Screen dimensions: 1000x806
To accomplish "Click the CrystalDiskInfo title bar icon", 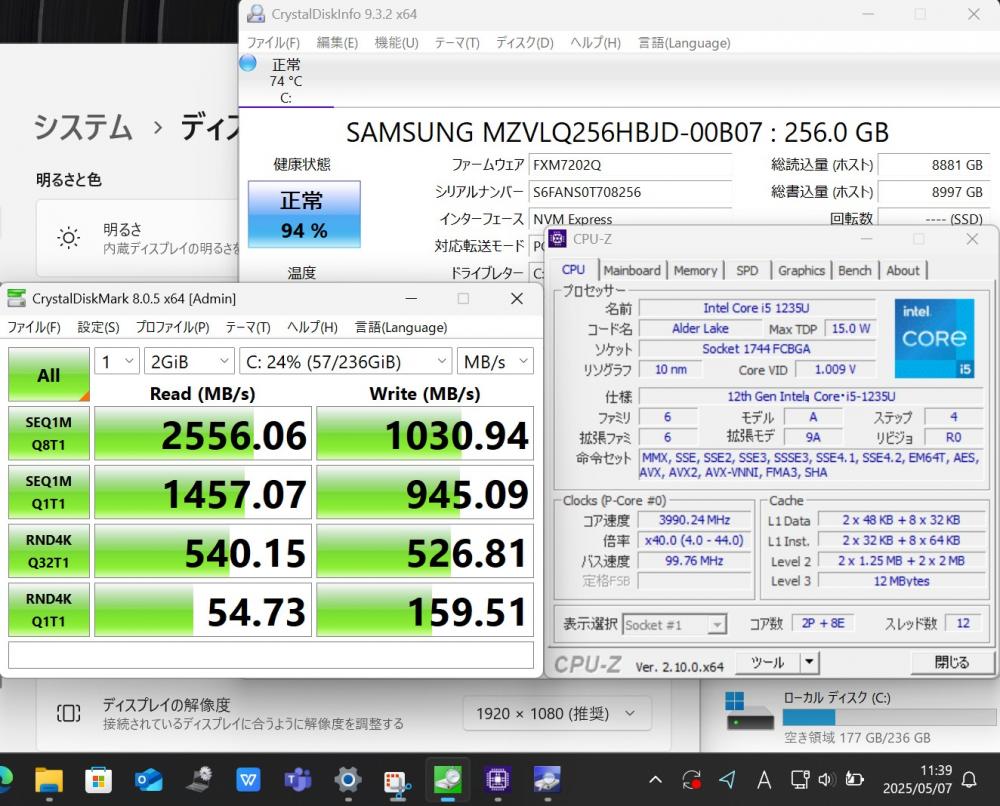I will 256,13.
